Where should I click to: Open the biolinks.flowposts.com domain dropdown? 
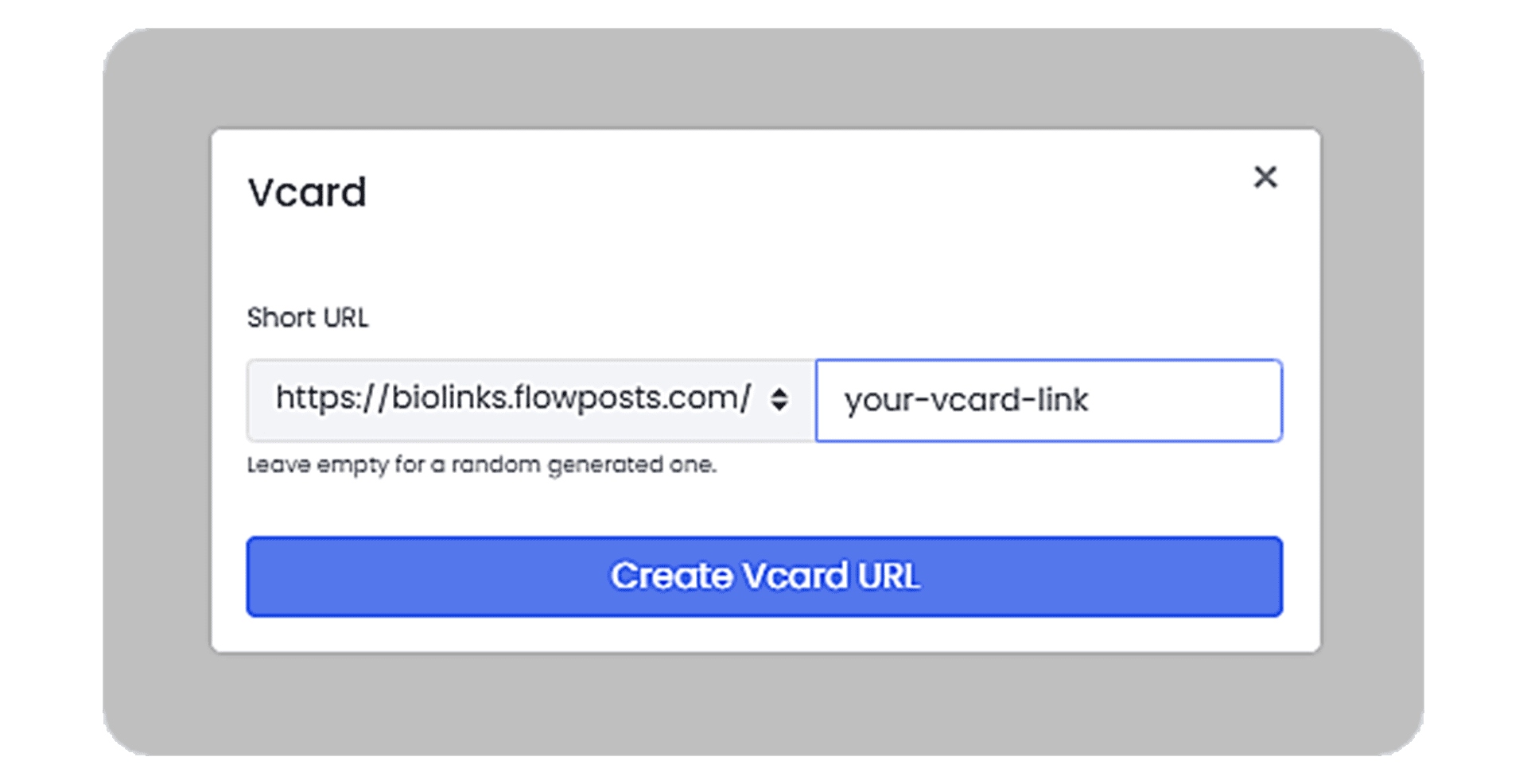[531, 400]
